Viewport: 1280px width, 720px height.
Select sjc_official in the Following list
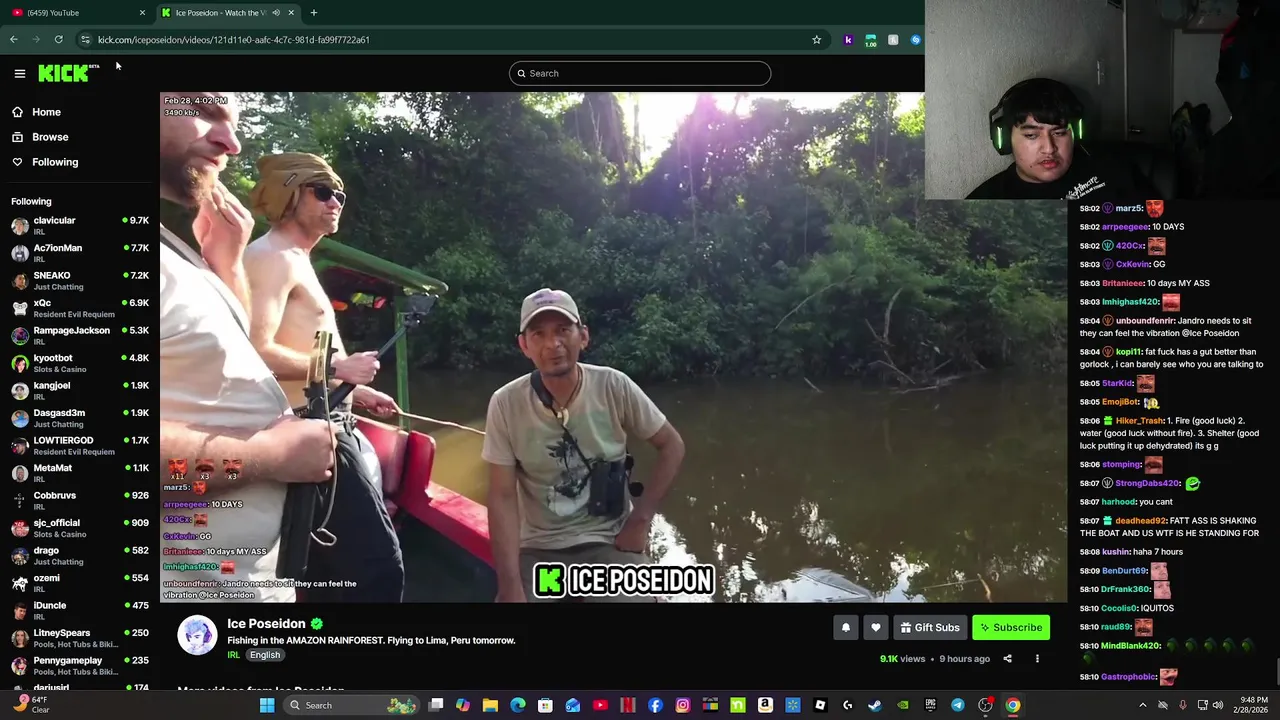(80, 527)
